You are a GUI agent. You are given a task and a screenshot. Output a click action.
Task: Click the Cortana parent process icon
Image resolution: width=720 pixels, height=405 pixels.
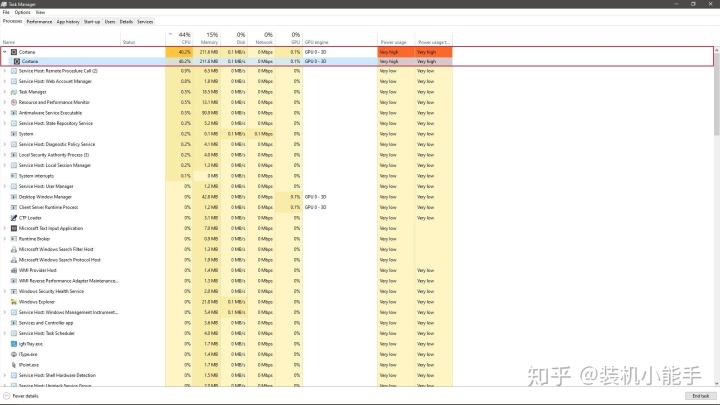[14, 52]
